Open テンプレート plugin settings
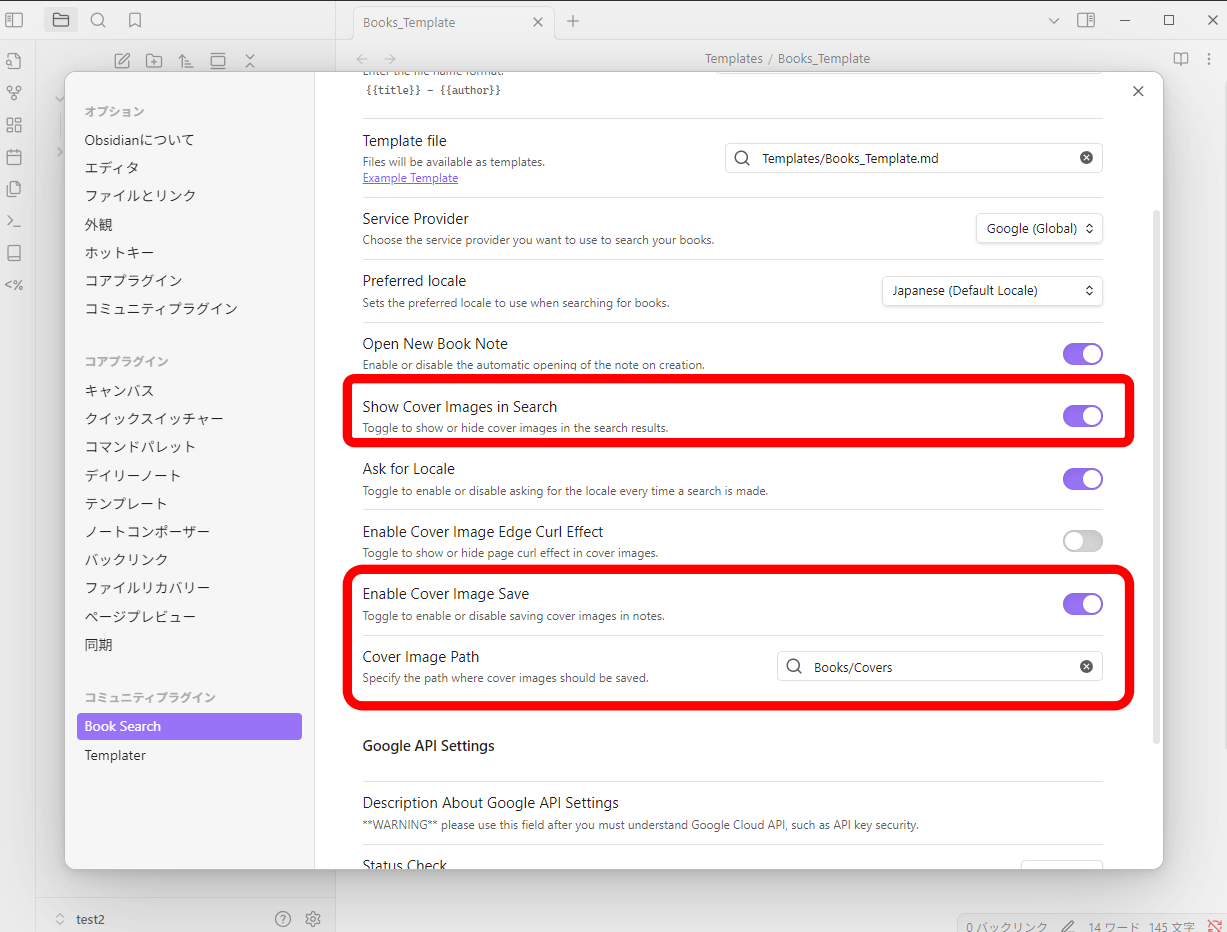This screenshot has height=932, width=1227. (x=126, y=503)
